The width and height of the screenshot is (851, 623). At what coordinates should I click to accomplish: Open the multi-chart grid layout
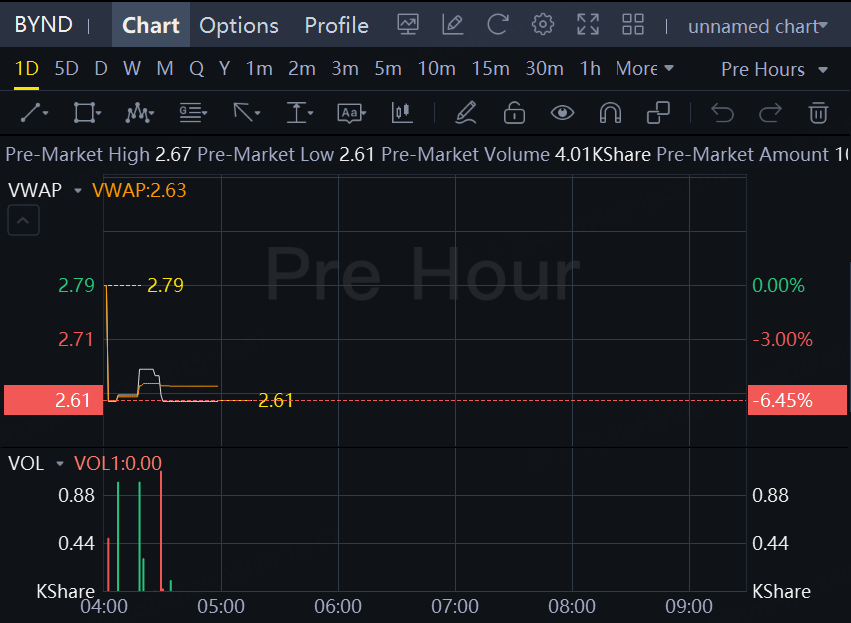(633, 24)
